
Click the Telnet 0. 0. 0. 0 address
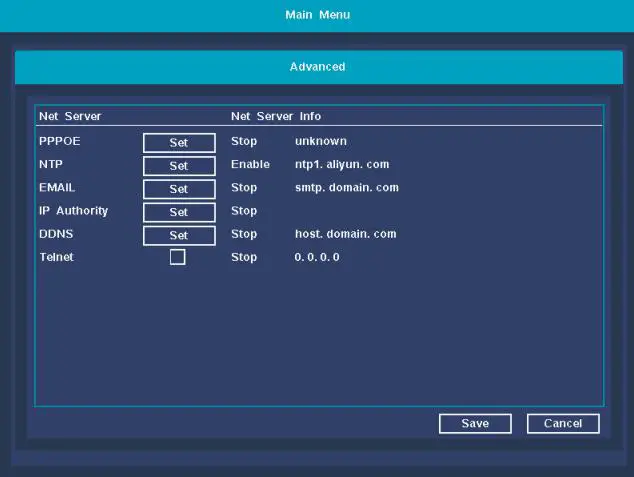(317, 257)
